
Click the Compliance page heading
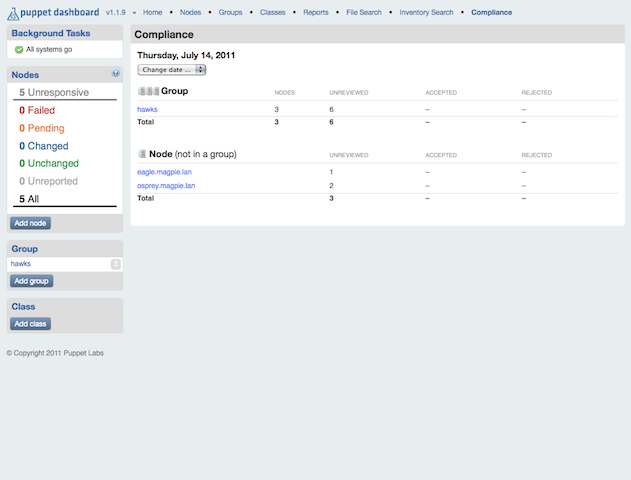point(164,35)
